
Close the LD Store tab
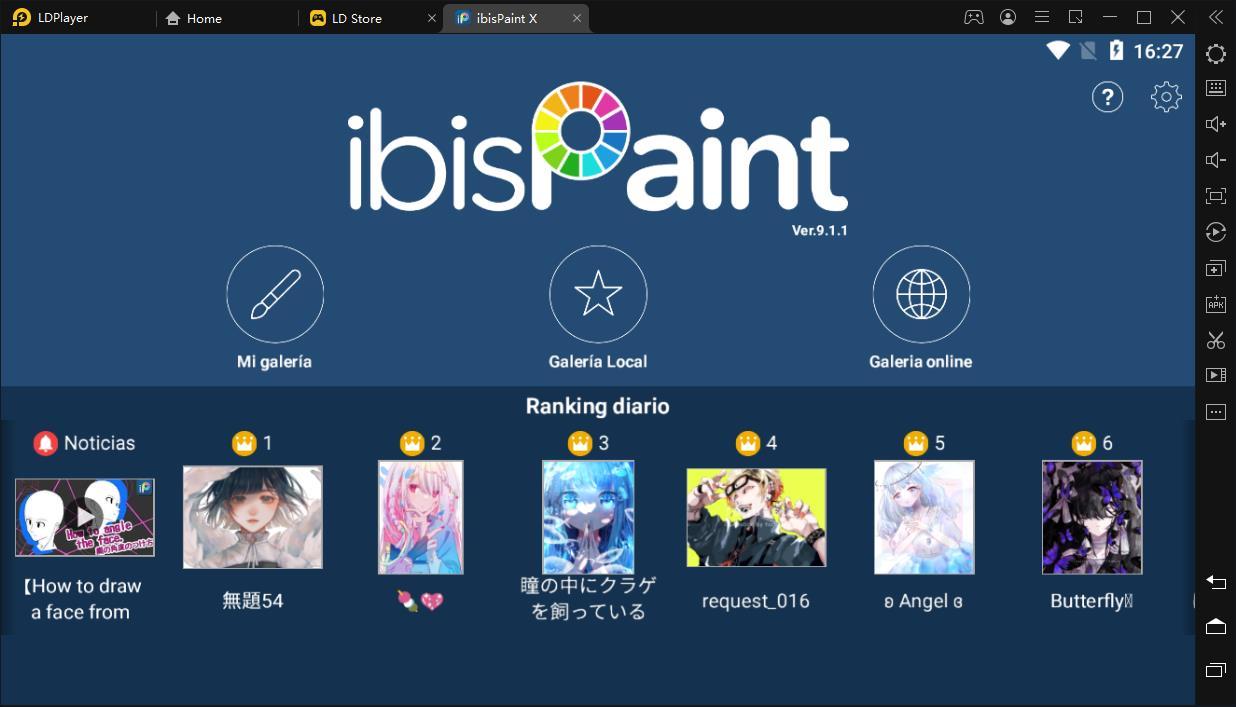[x=432, y=18]
